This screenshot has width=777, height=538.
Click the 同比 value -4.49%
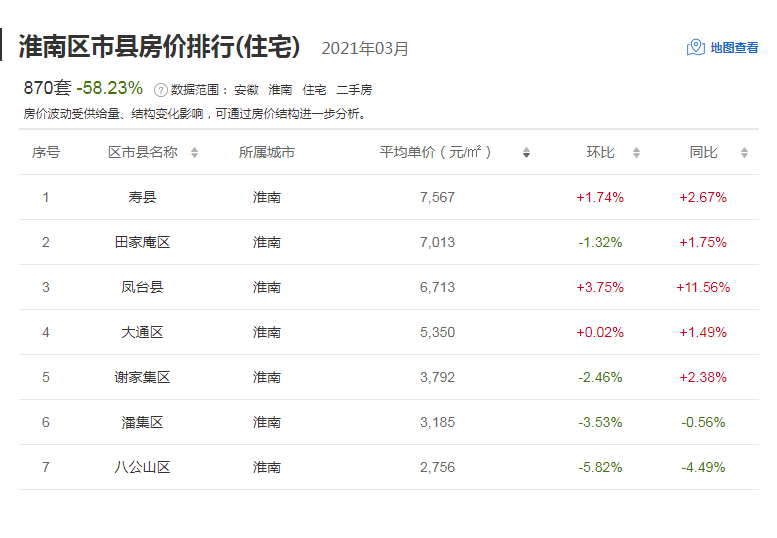pyautogui.click(x=703, y=467)
